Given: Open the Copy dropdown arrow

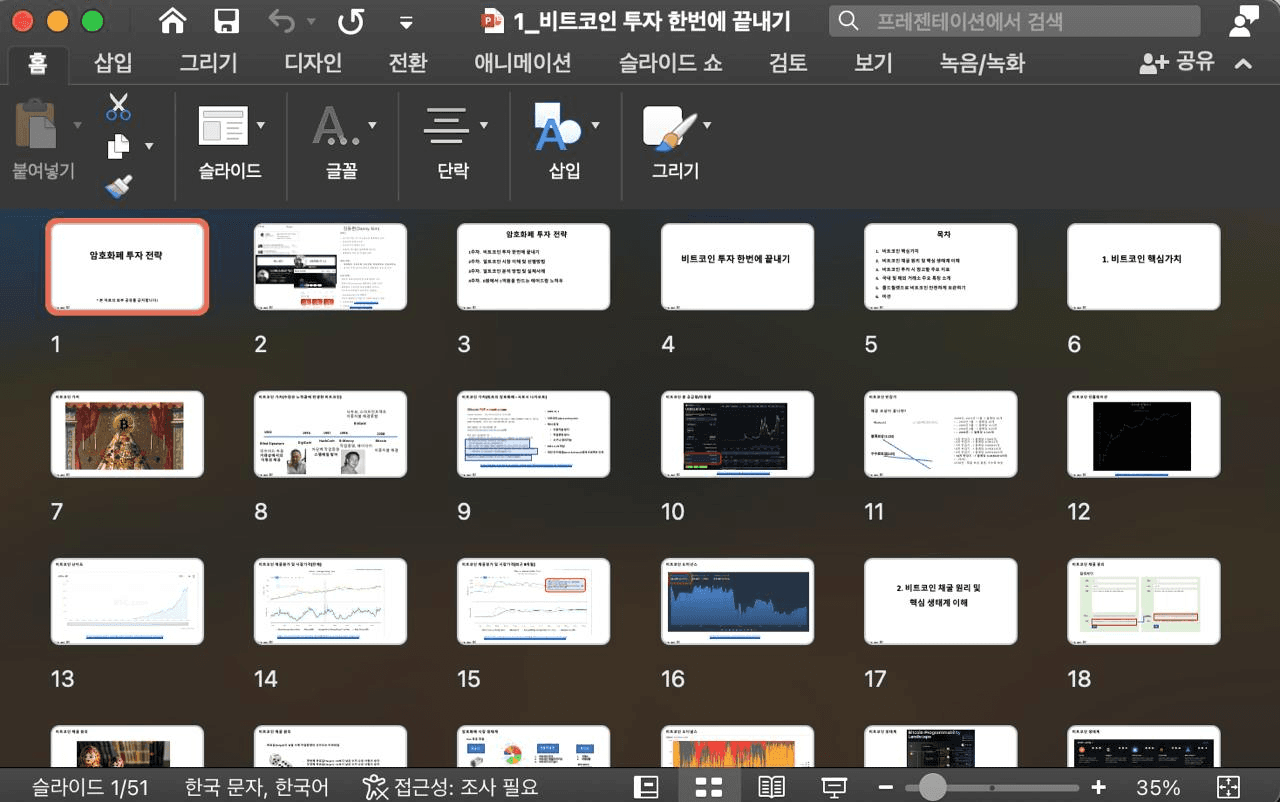Looking at the screenshot, I should tap(149, 146).
